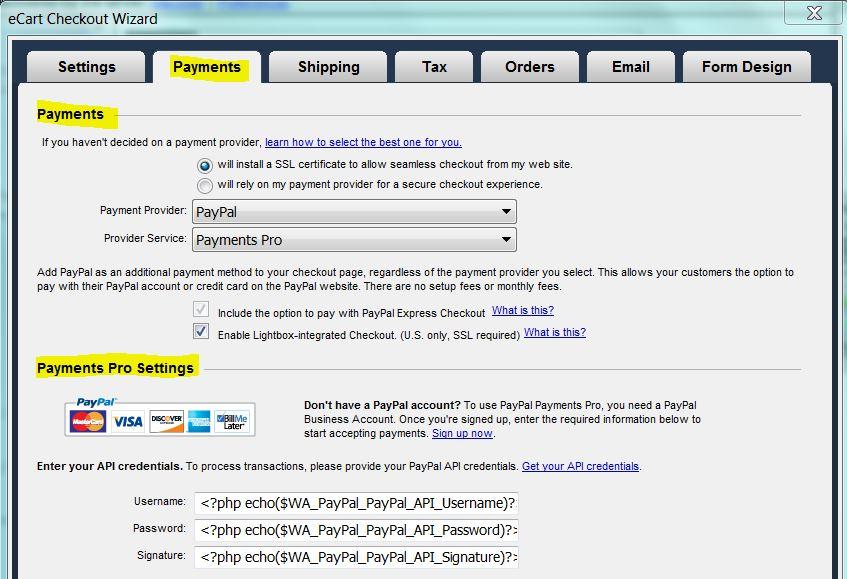Select the Orders tab

pyautogui.click(x=530, y=67)
